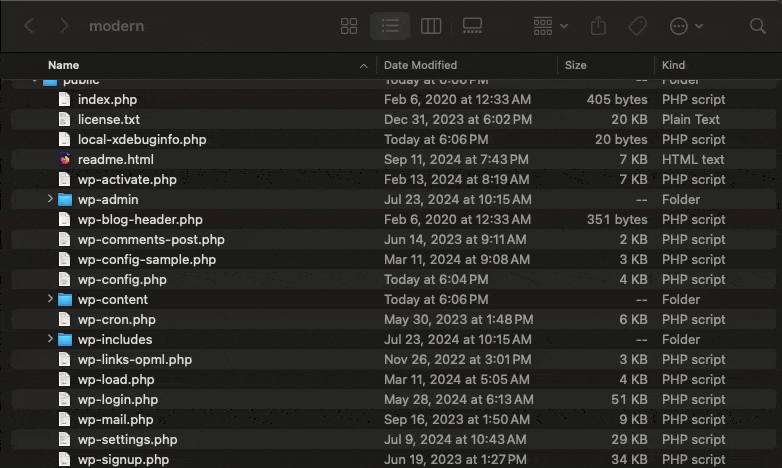The width and height of the screenshot is (782, 468).
Task: Click the index.php file icon
Action: click(x=64, y=99)
